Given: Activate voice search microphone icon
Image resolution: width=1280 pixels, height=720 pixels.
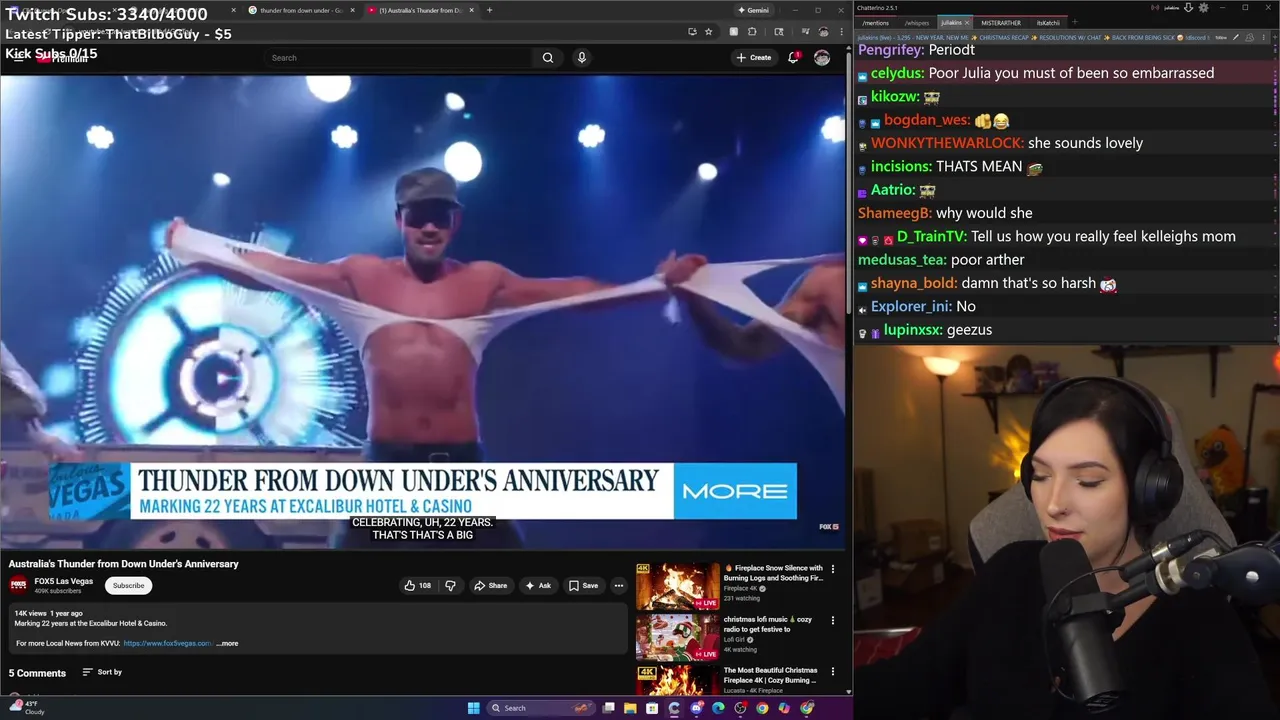Looking at the screenshot, I should [x=582, y=58].
